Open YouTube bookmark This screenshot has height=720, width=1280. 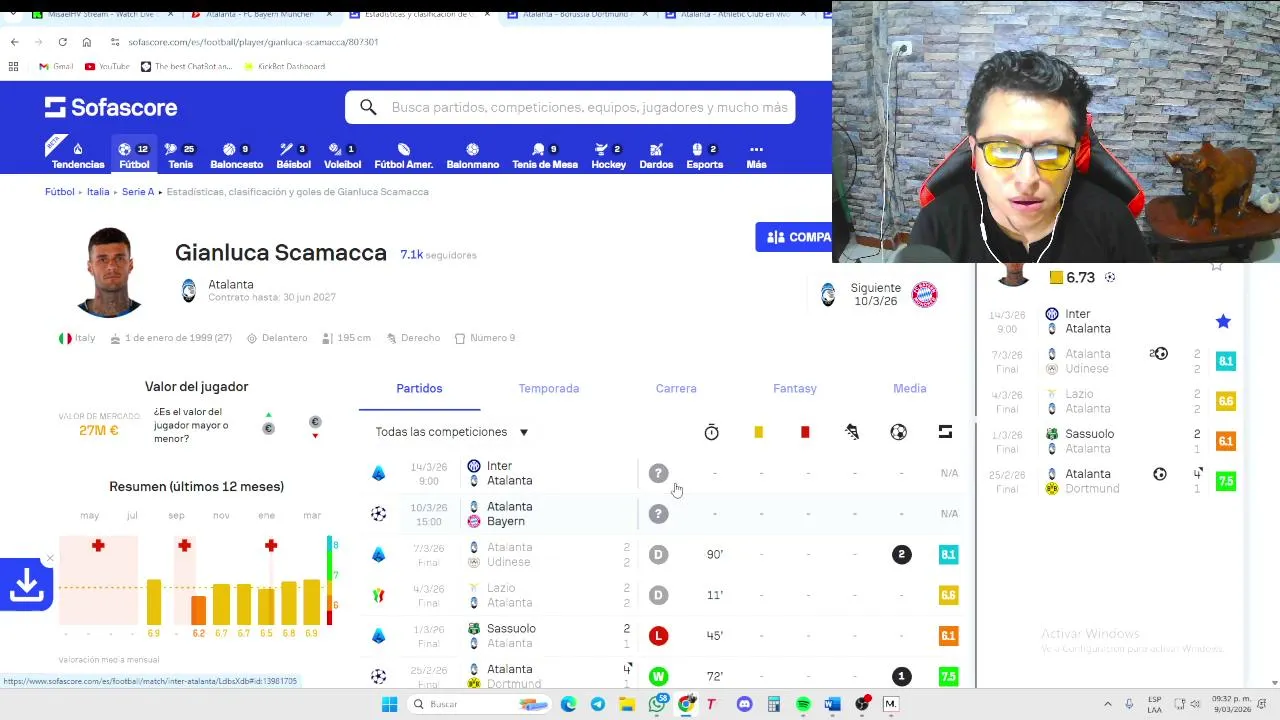point(107,66)
